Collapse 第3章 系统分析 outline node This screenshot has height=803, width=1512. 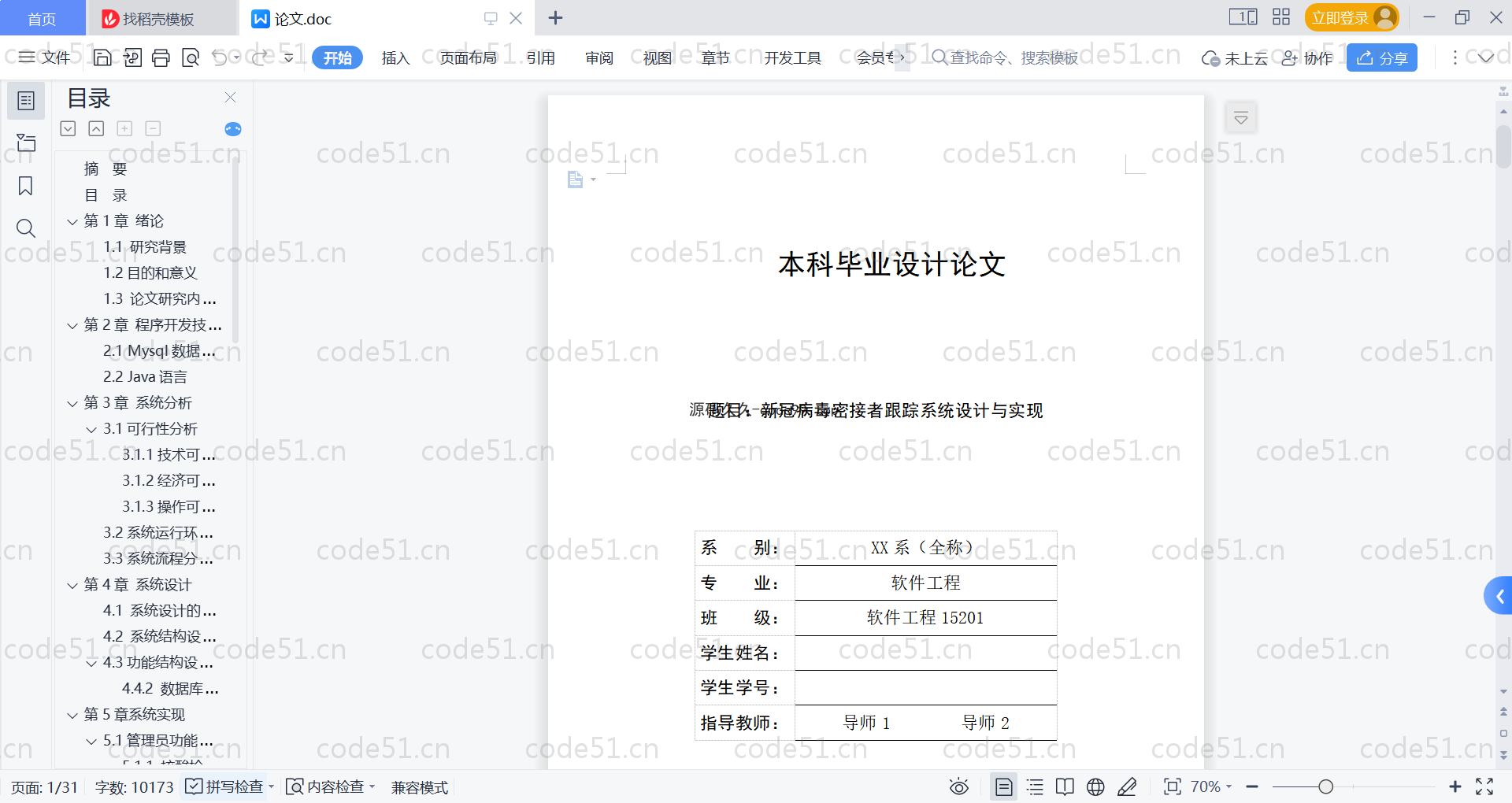click(x=72, y=403)
